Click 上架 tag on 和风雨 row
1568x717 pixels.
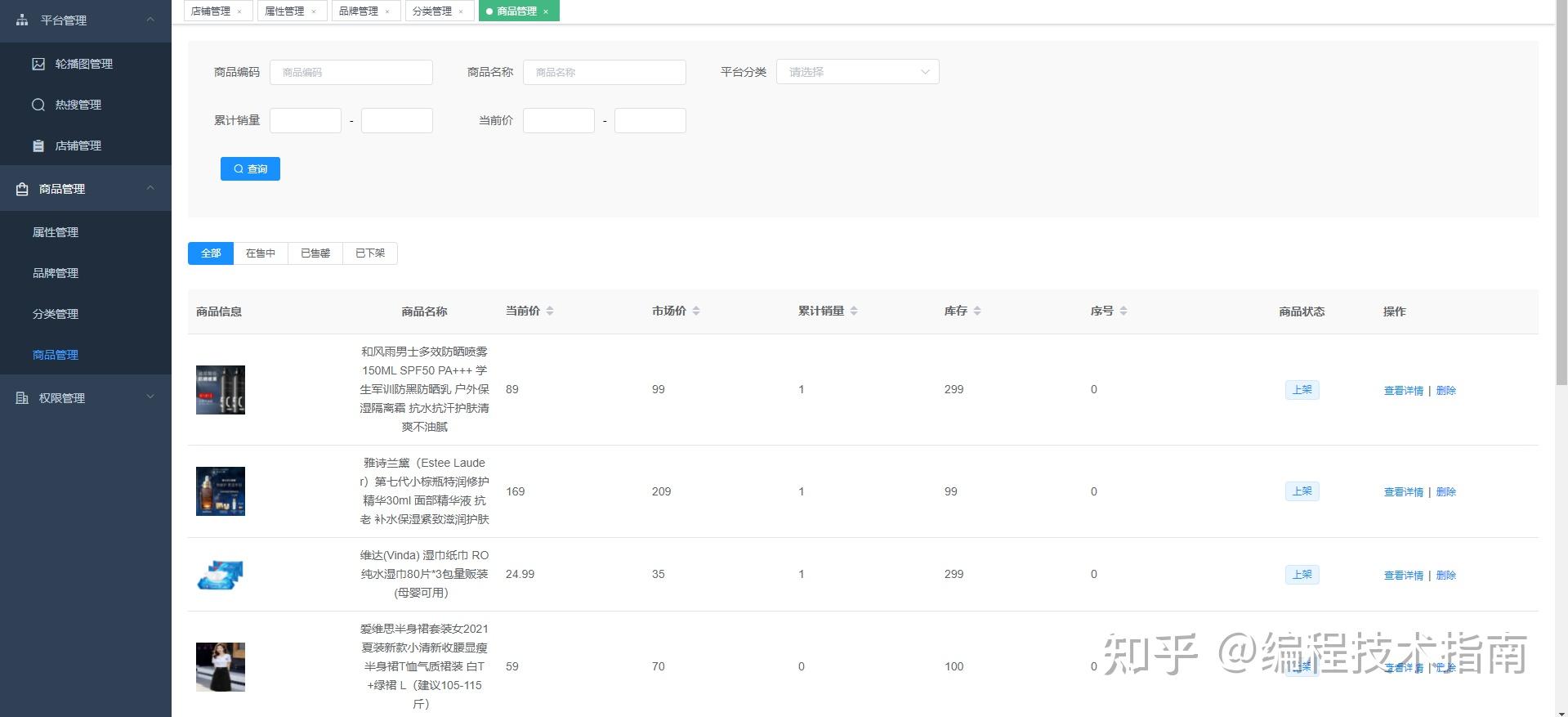(x=1302, y=390)
